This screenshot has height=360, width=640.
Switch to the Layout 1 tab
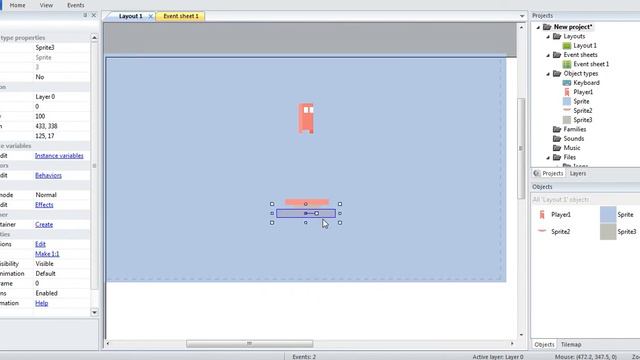(130, 16)
